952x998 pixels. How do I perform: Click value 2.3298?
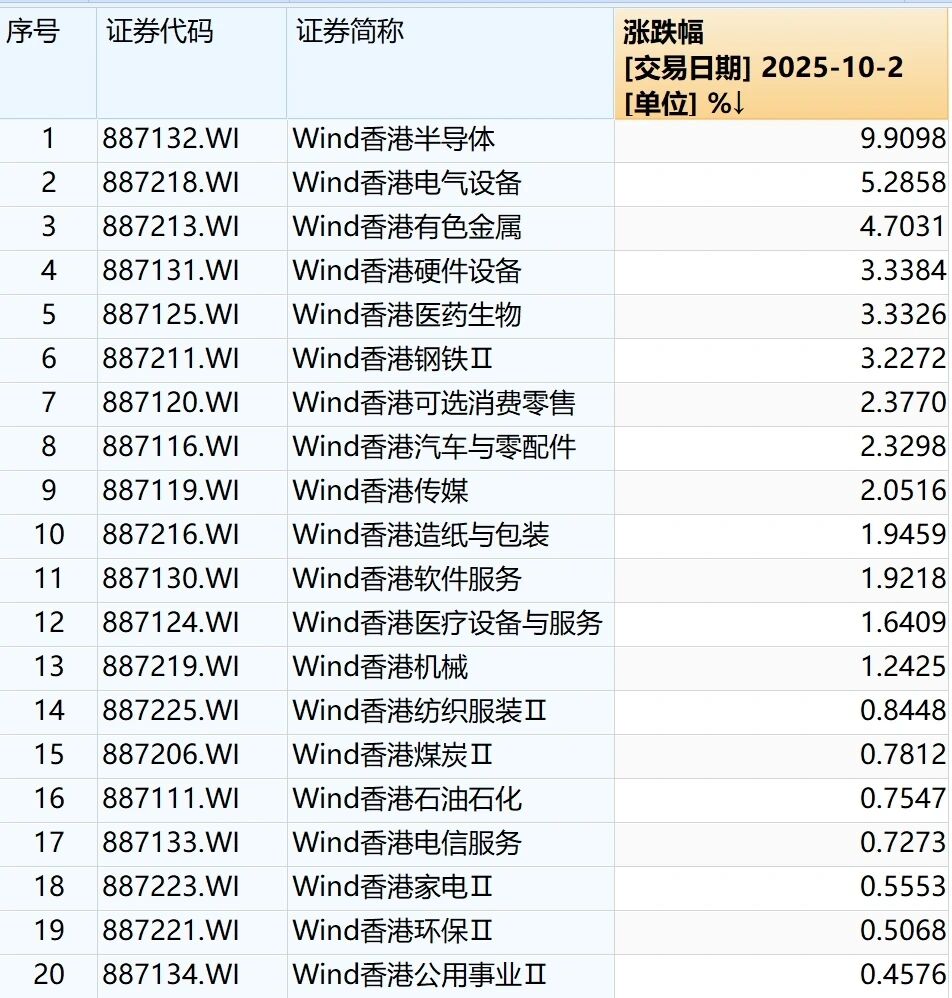tap(903, 447)
